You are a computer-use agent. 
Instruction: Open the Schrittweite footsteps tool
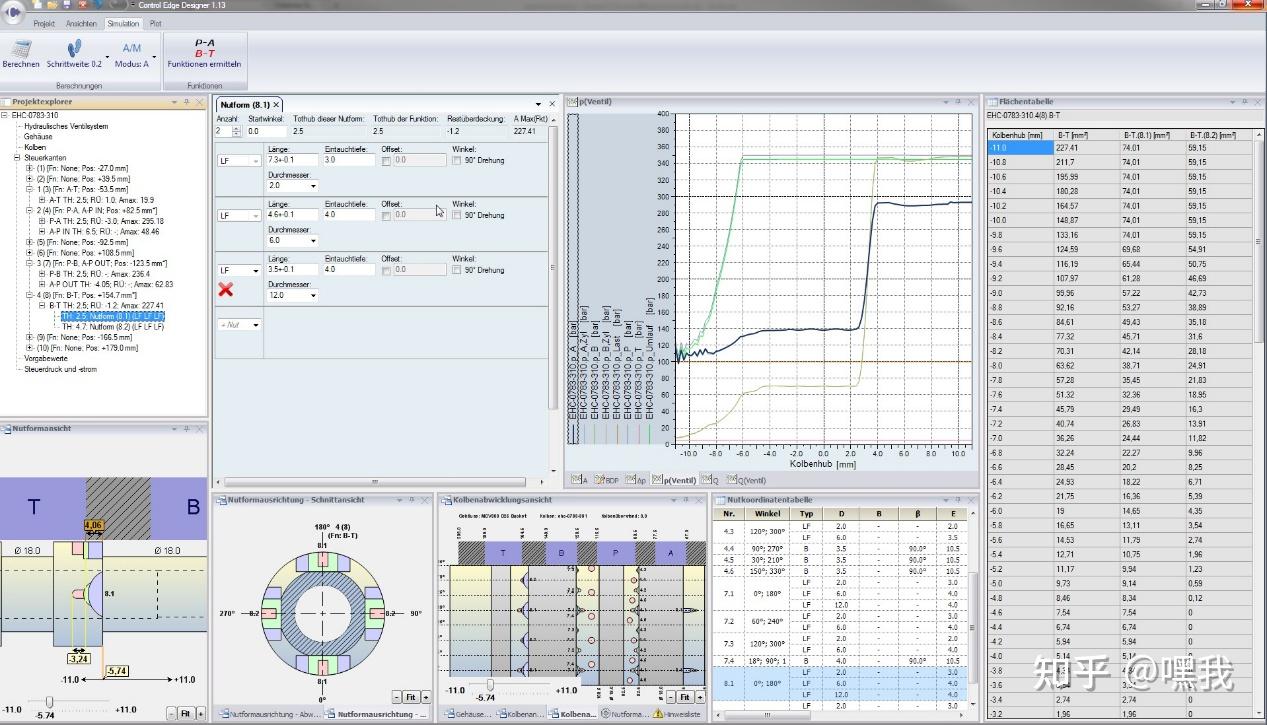(74, 48)
